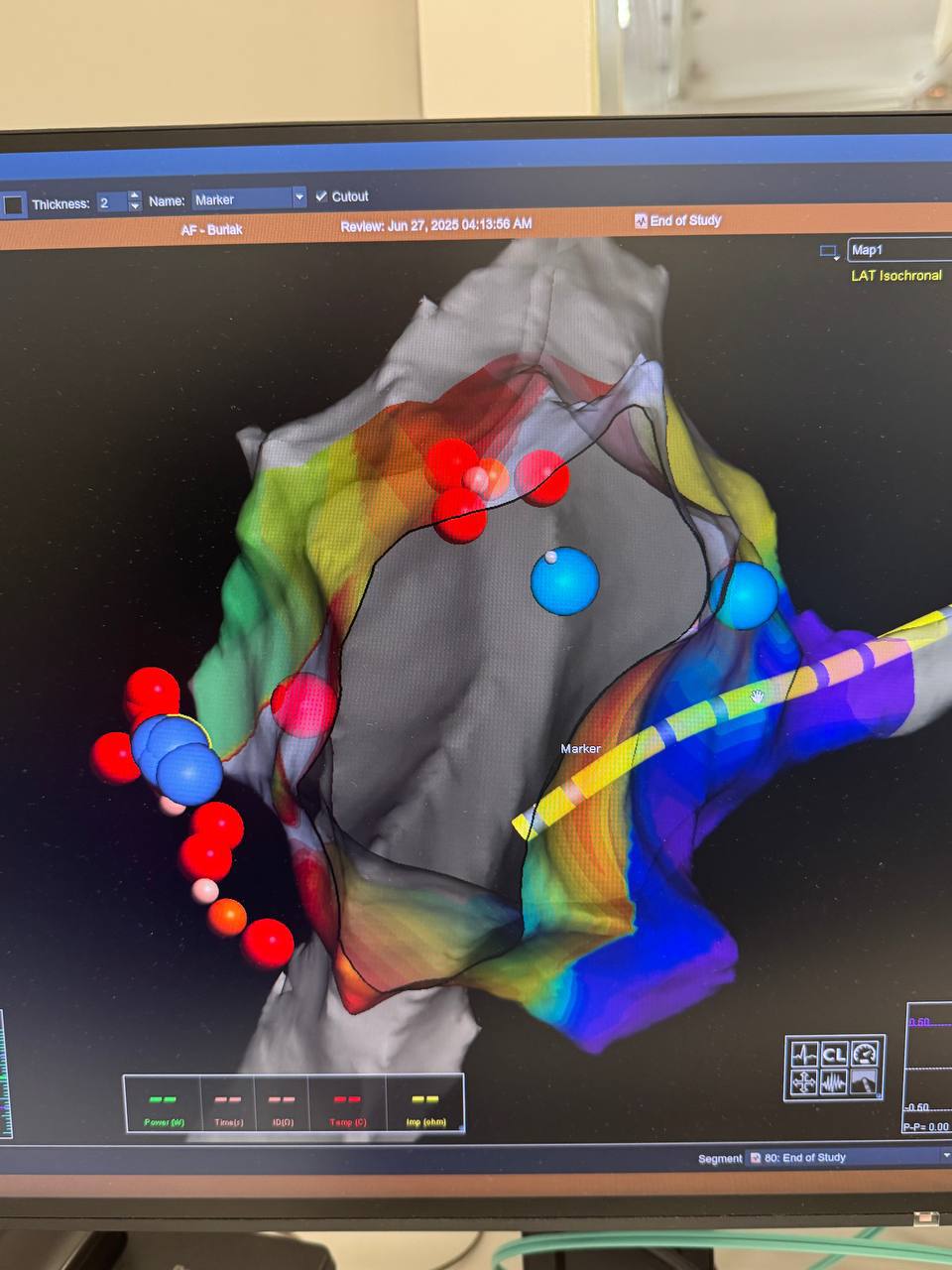Select the central blue tag sphere with white dot
Viewport: 952px width, 1270px height.
(565, 580)
